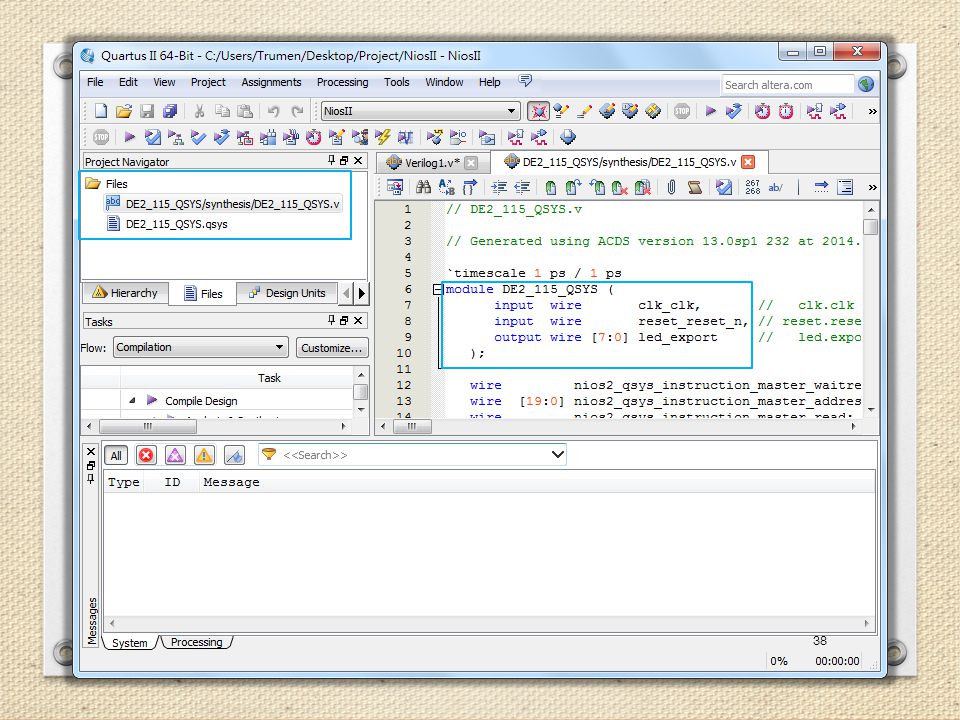960x720 pixels.
Task: Click the Tasks panel horizontal scrollbar thumb
Action: tap(148, 426)
